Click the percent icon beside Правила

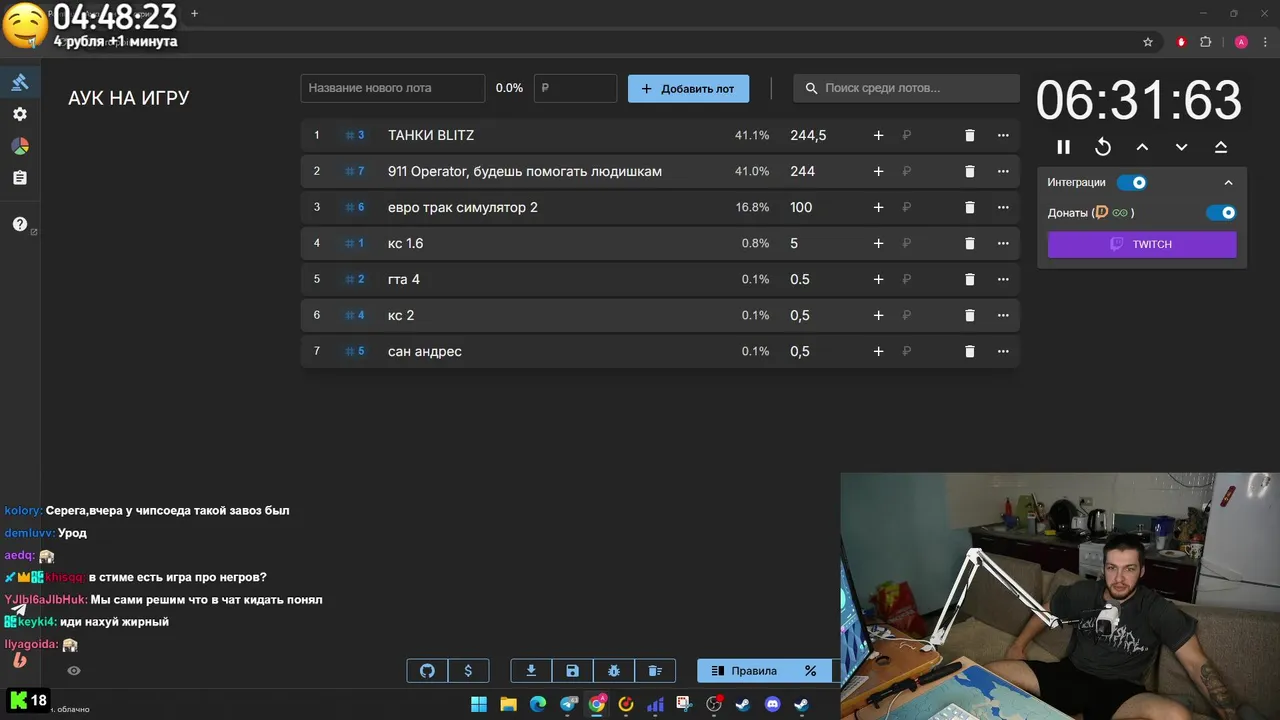(x=811, y=671)
